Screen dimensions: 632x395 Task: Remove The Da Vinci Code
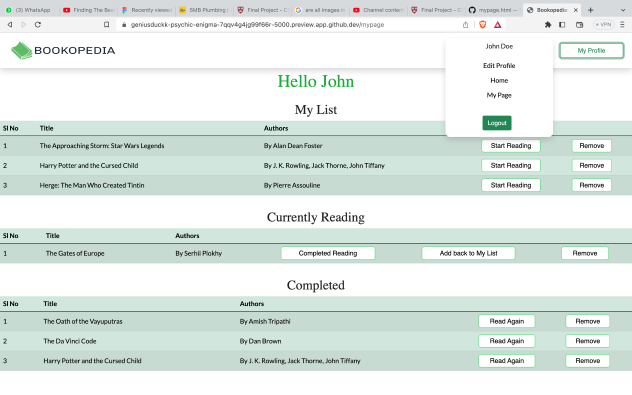point(588,341)
